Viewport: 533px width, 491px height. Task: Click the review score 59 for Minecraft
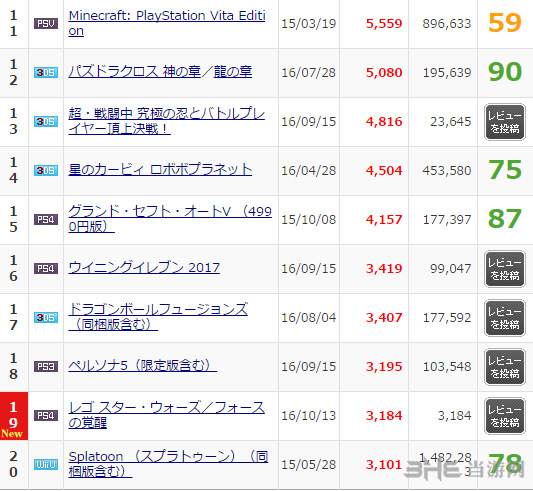(505, 23)
